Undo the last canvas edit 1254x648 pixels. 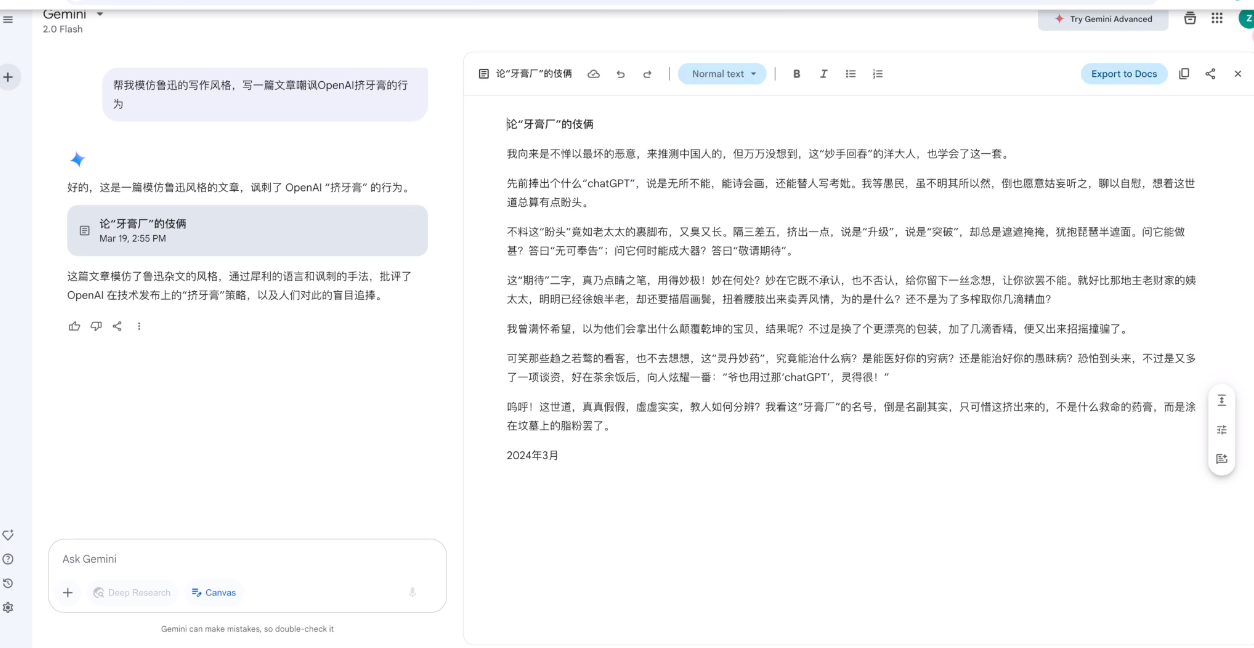tap(621, 74)
